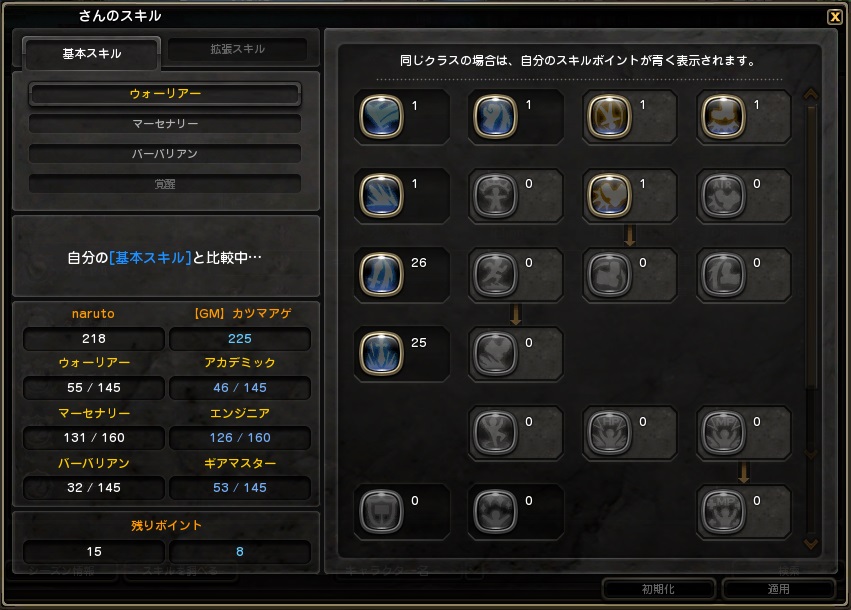Select the first blue skill icon in top row

[x=381, y=117]
